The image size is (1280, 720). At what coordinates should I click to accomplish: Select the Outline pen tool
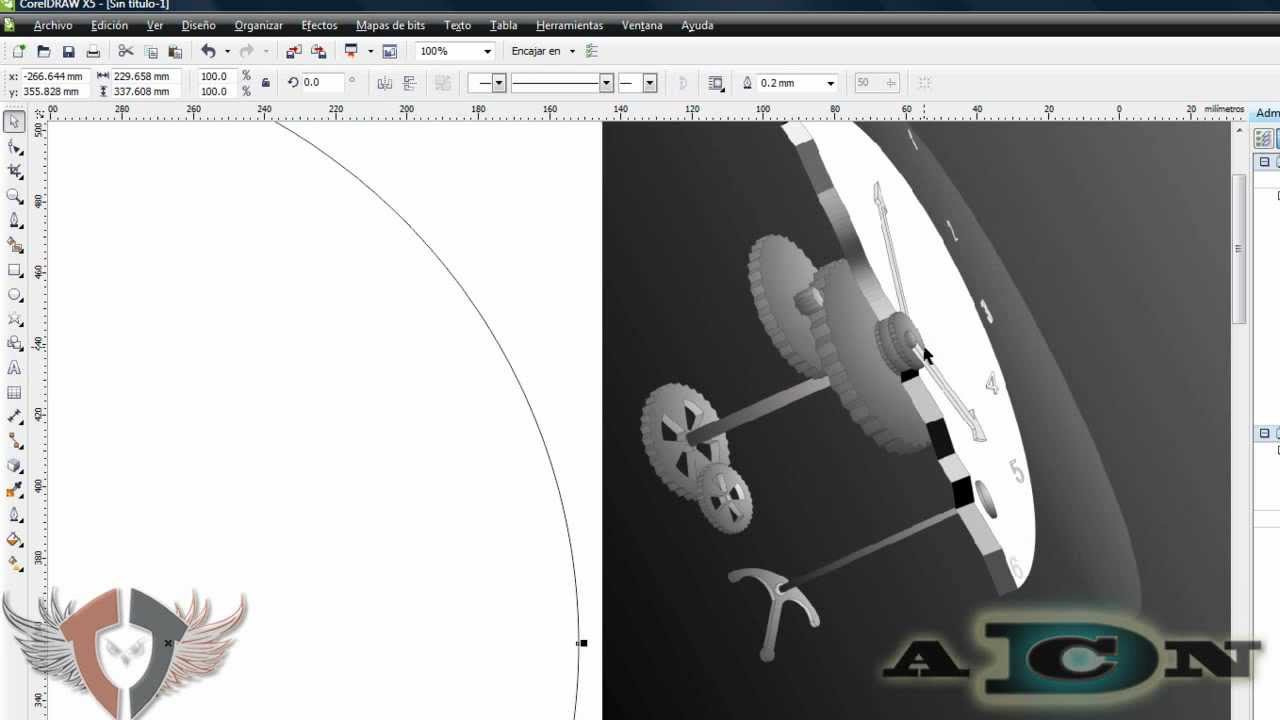14,515
